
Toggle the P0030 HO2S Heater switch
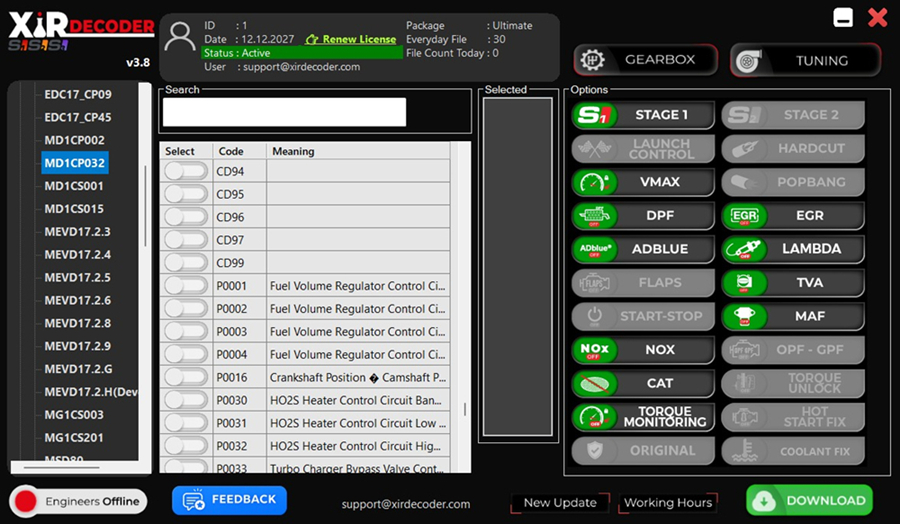coord(185,400)
